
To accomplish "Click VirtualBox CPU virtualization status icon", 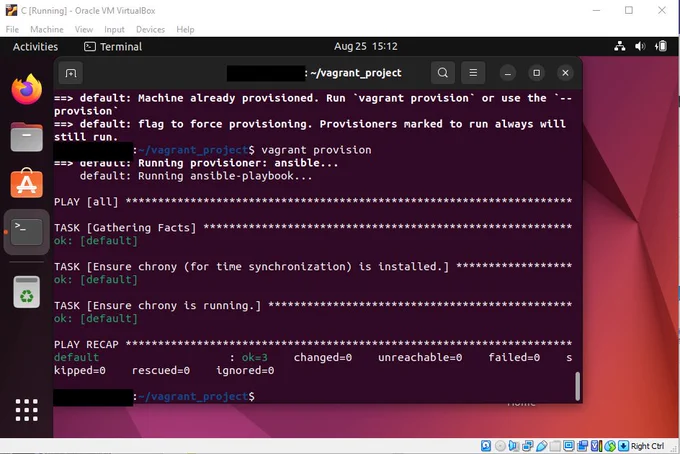I will pyautogui.click(x=597, y=446).
